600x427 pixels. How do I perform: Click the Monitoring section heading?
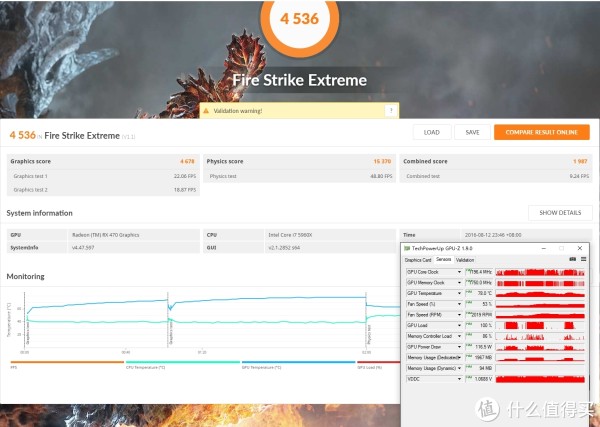tap(25, 276)
